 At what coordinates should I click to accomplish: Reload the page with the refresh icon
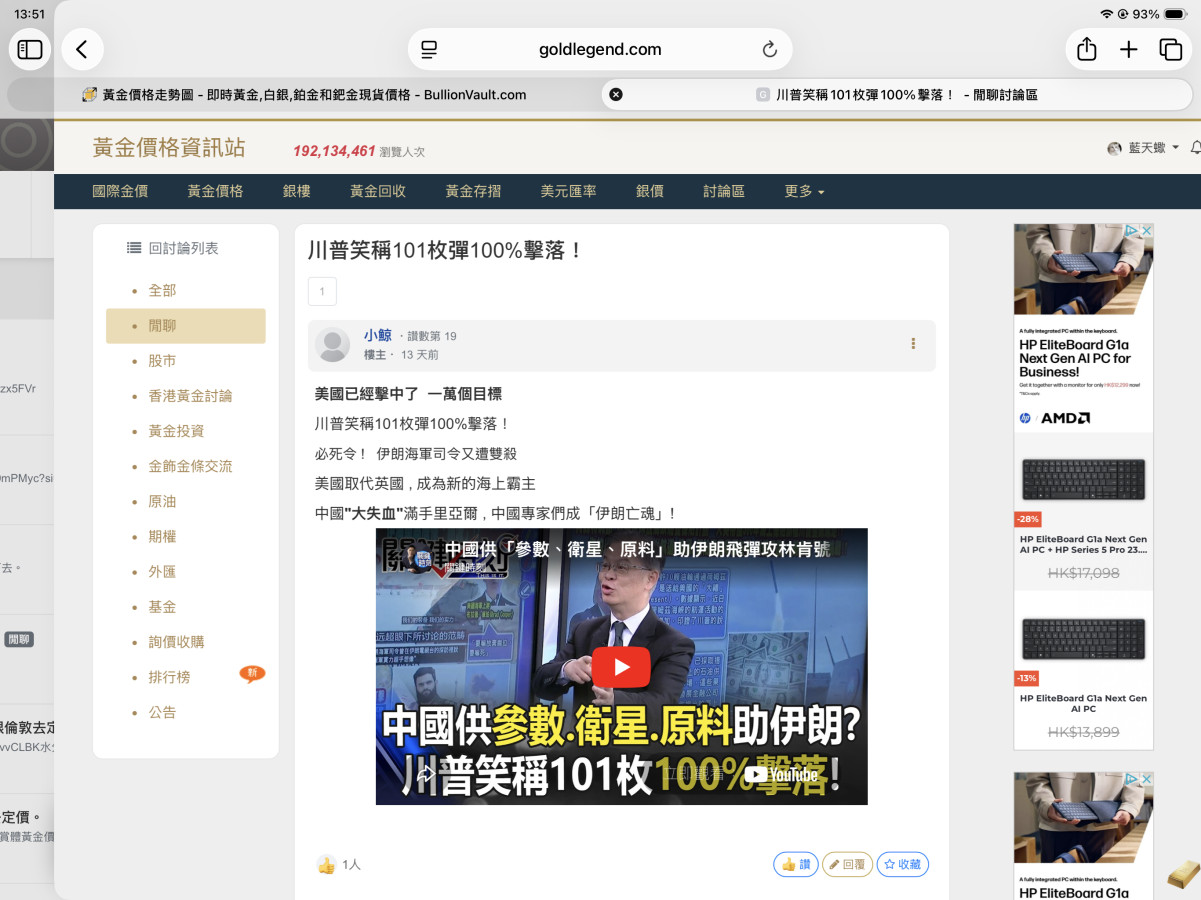pyautogui.click(x=769, y=49)
